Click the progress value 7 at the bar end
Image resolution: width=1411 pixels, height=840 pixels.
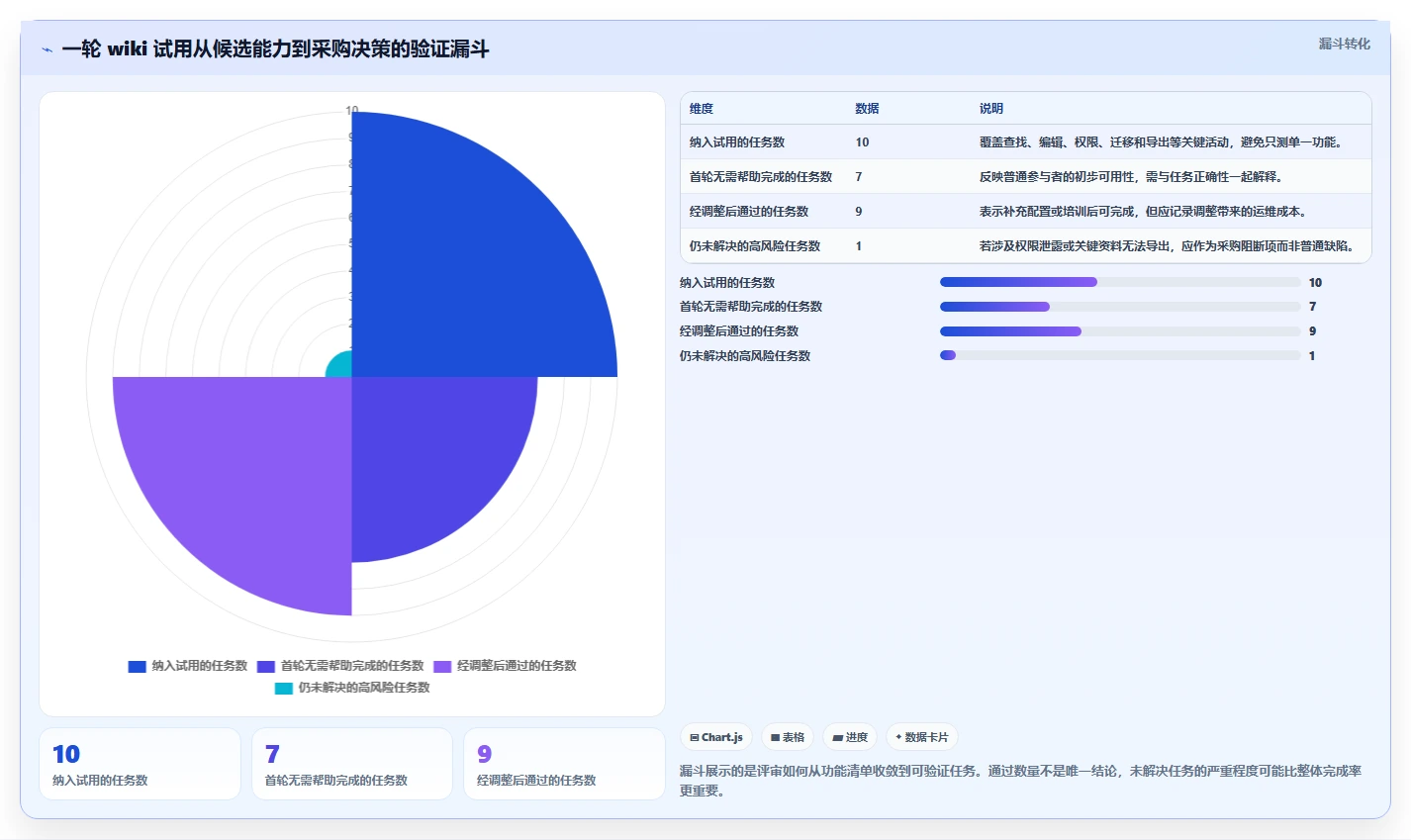pos(1313,307)
